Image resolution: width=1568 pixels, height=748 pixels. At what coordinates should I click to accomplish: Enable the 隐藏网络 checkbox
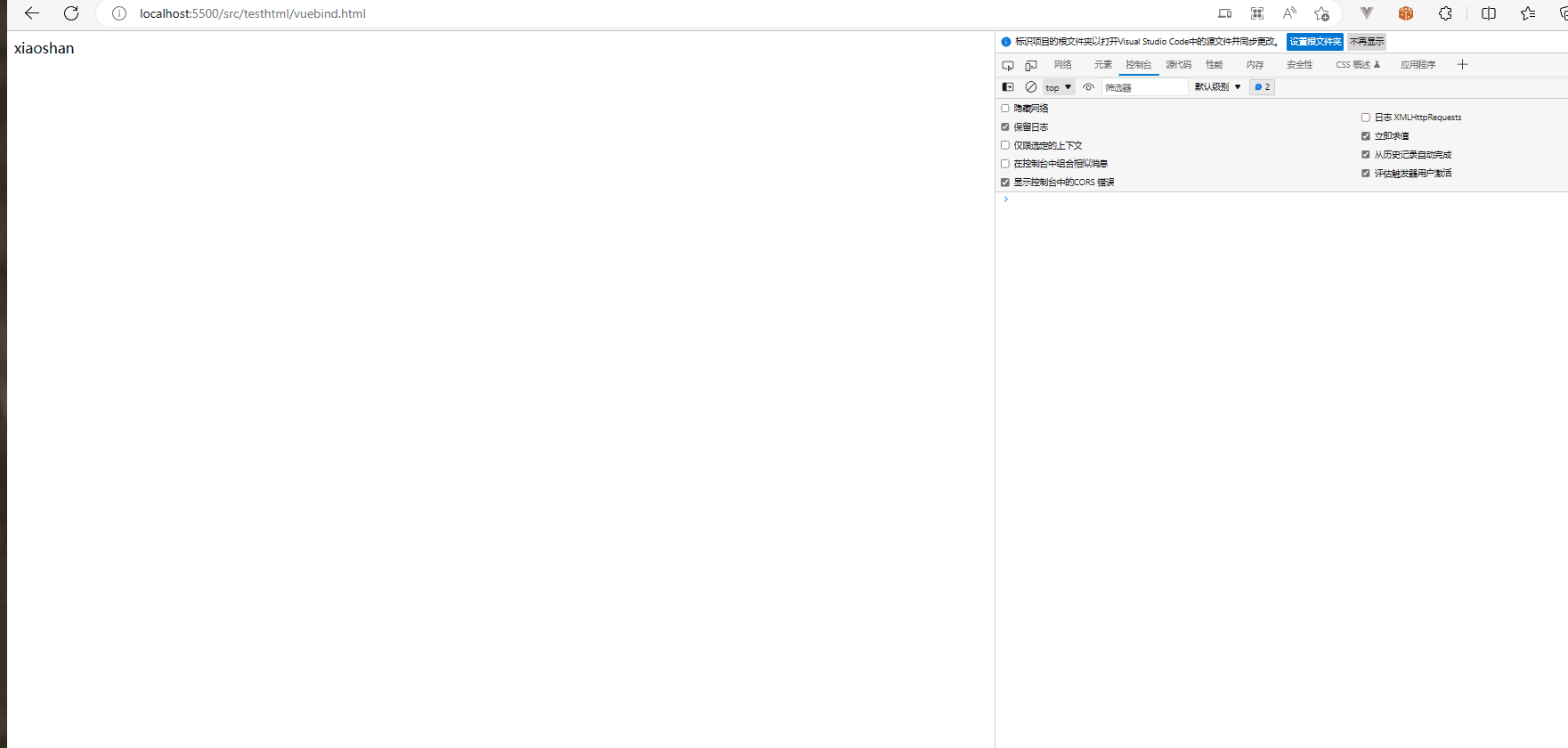click(1005, 109)
